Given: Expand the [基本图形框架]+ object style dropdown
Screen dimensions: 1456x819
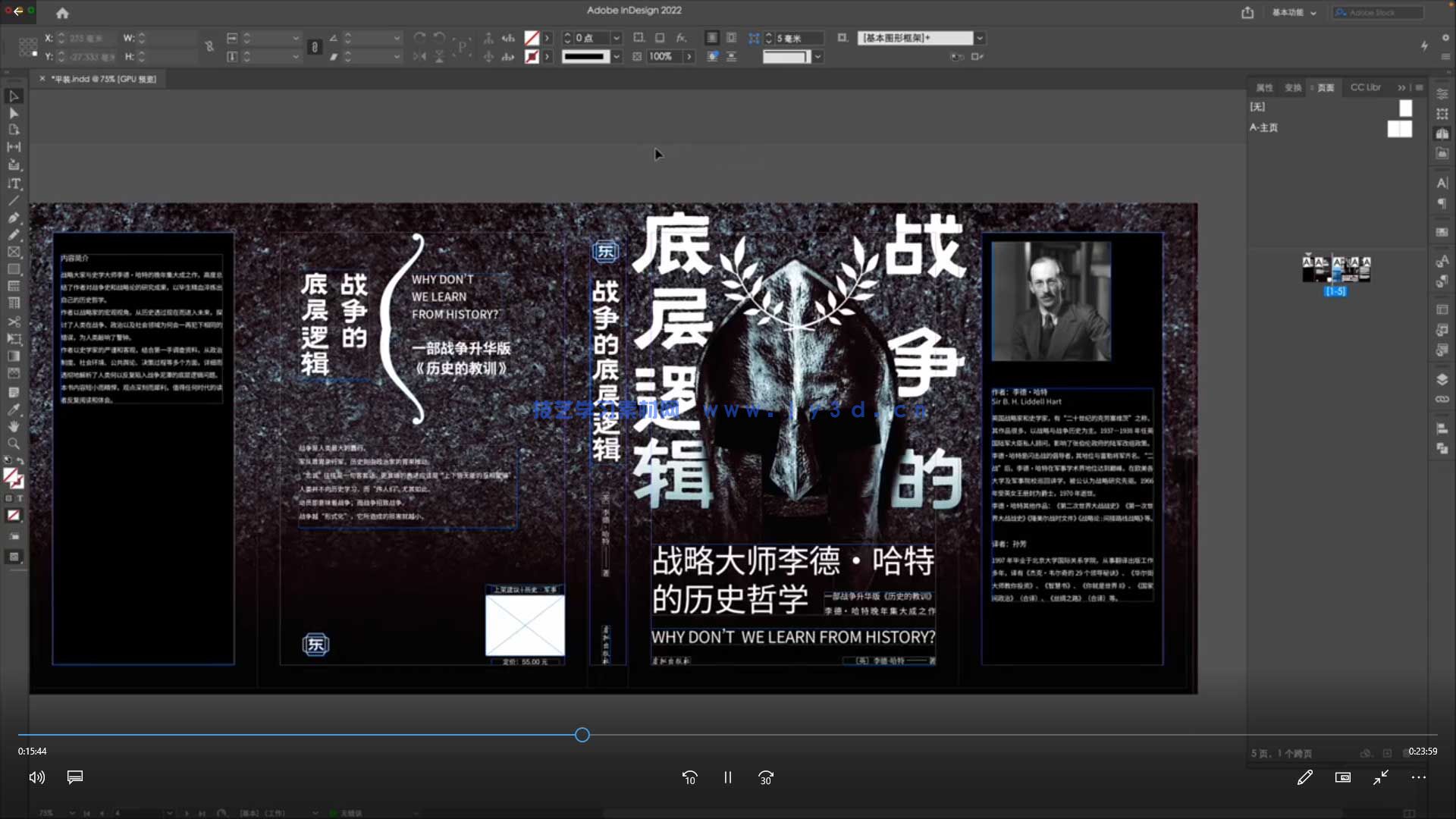Looking at the screenshot, I should point(980,38).
